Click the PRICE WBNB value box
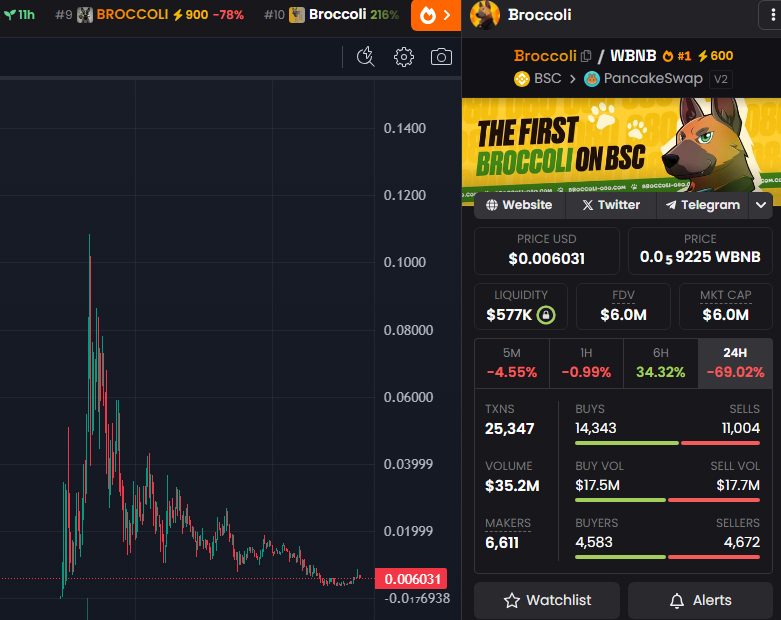The image size is (781, 620). [x=700, y=251]
